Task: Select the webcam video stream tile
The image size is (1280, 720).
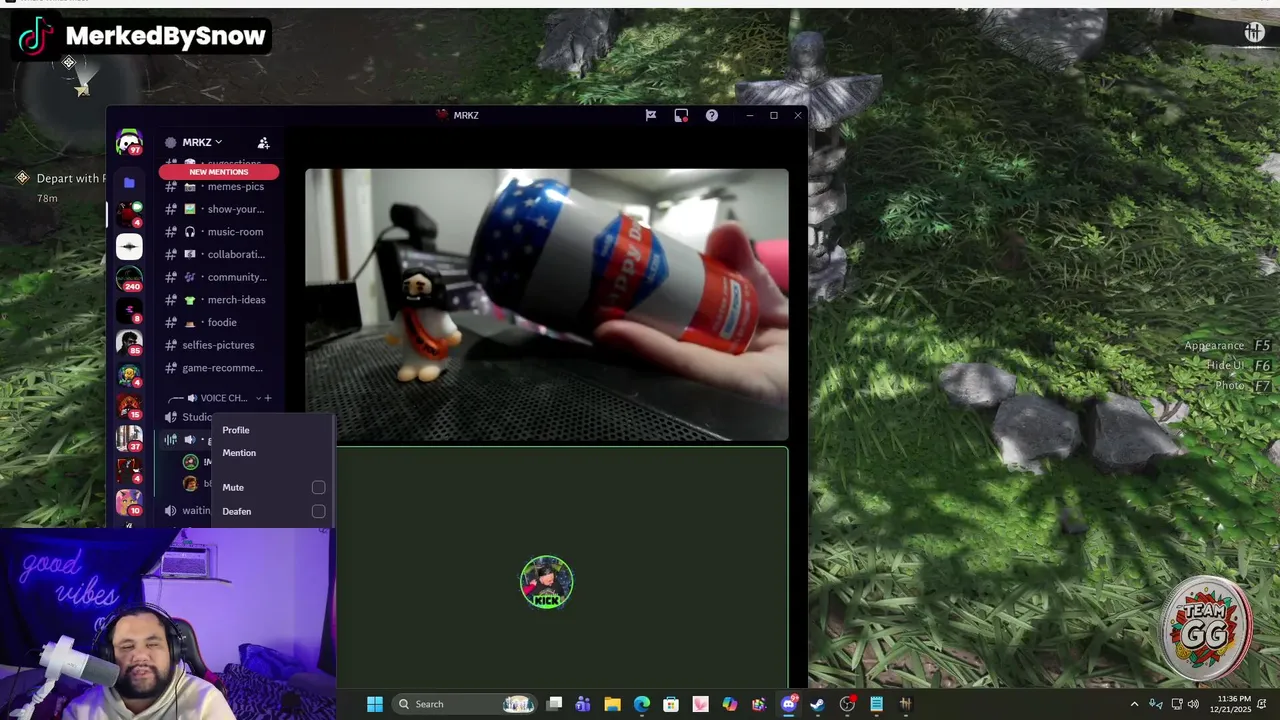Action: click(x=547, y=304)
